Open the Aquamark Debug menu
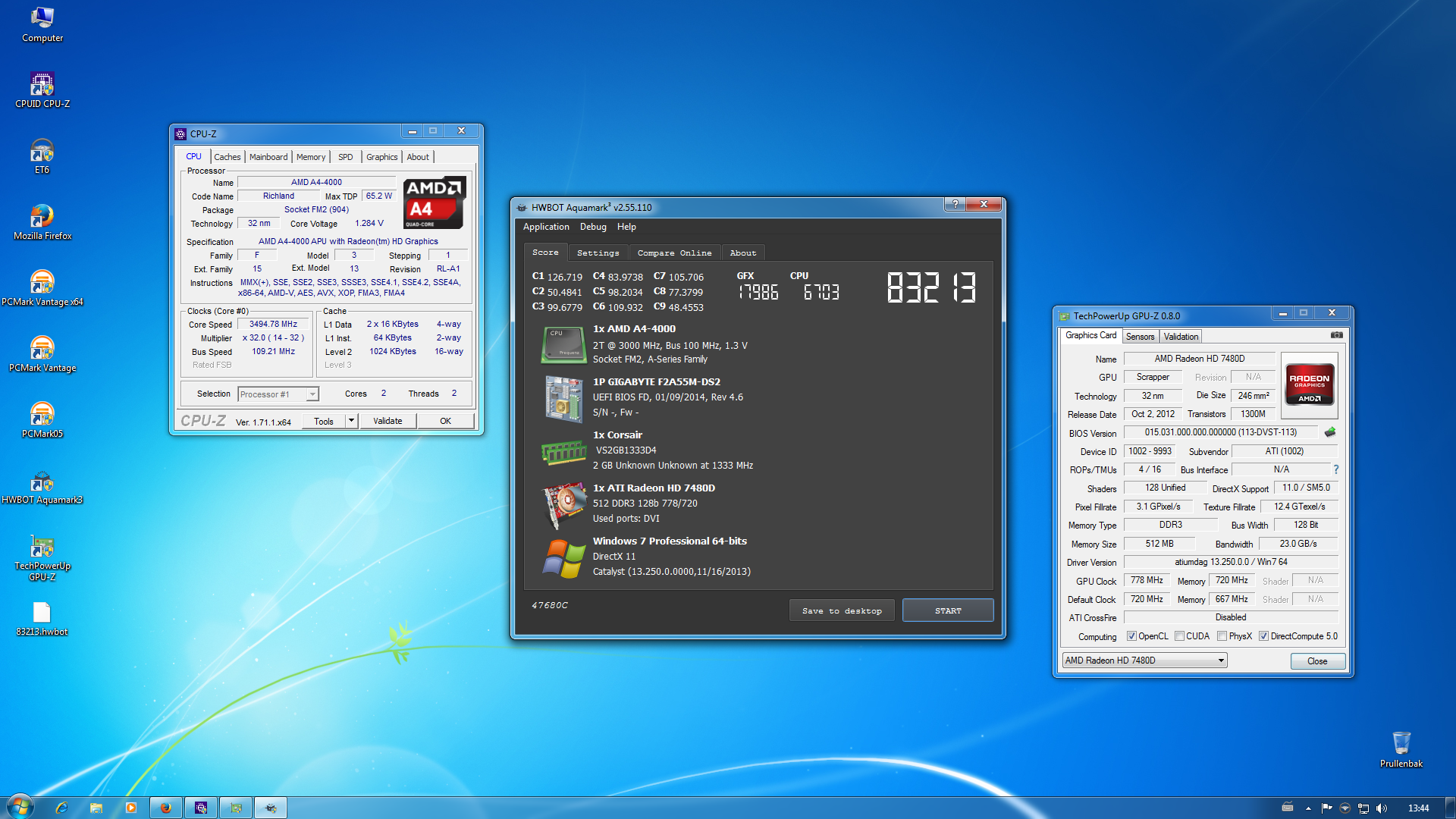Screen dimensions: 1456x819 click(x=593, y=227)
